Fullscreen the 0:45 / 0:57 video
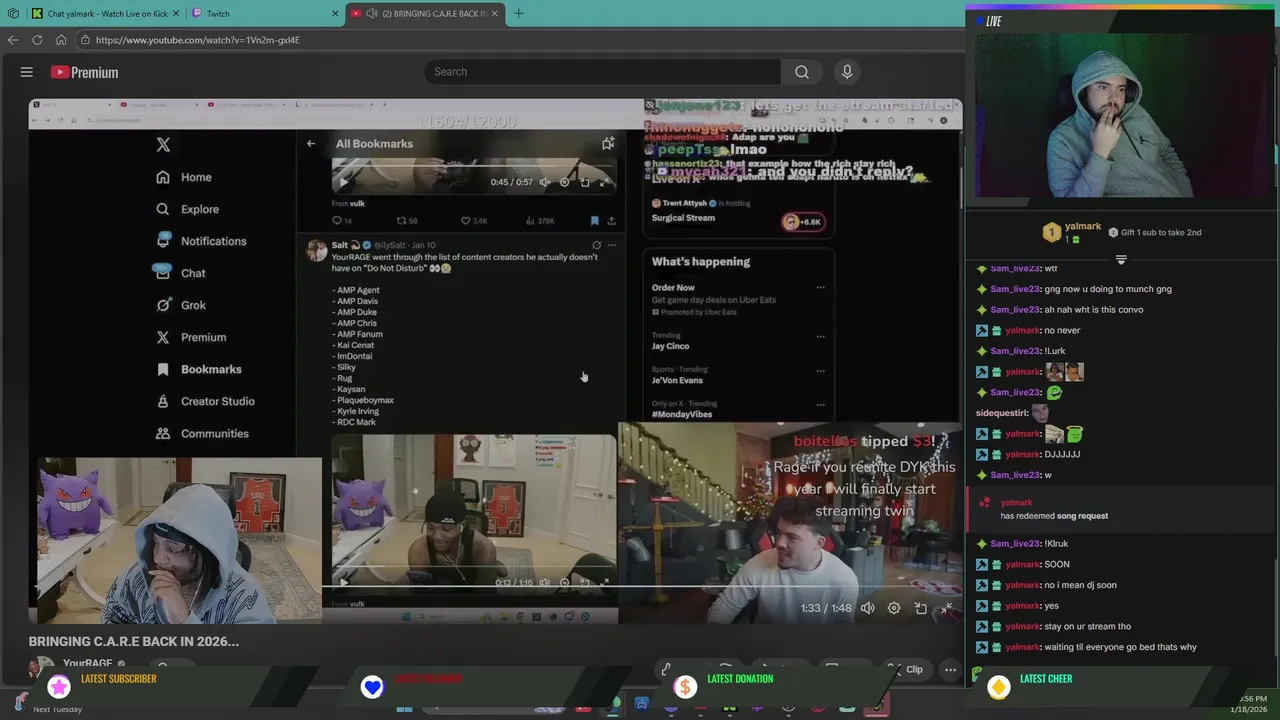 [x=603, y=182]
